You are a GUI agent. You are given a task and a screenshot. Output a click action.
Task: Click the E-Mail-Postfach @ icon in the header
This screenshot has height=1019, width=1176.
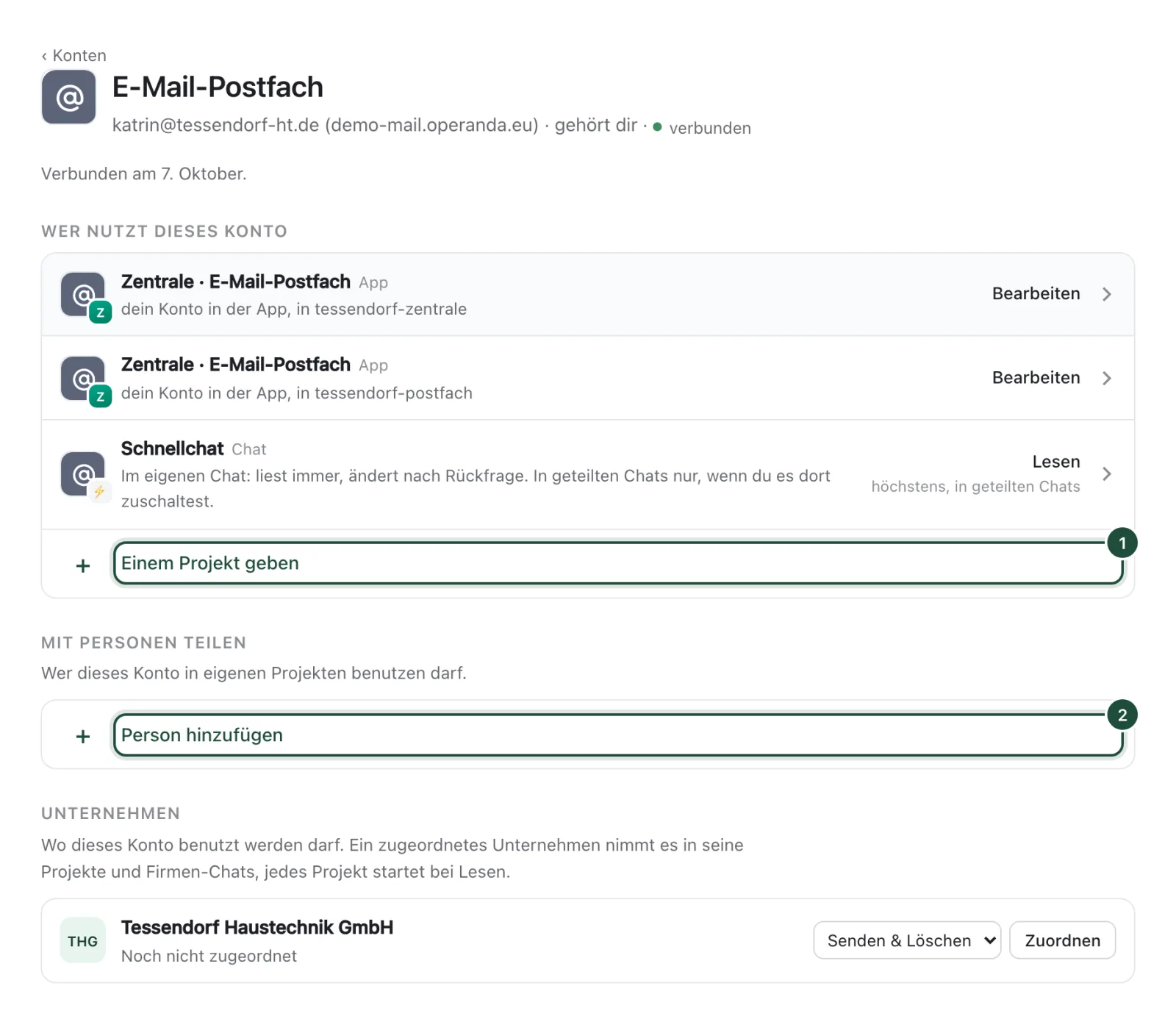click(x=69, y=97)
